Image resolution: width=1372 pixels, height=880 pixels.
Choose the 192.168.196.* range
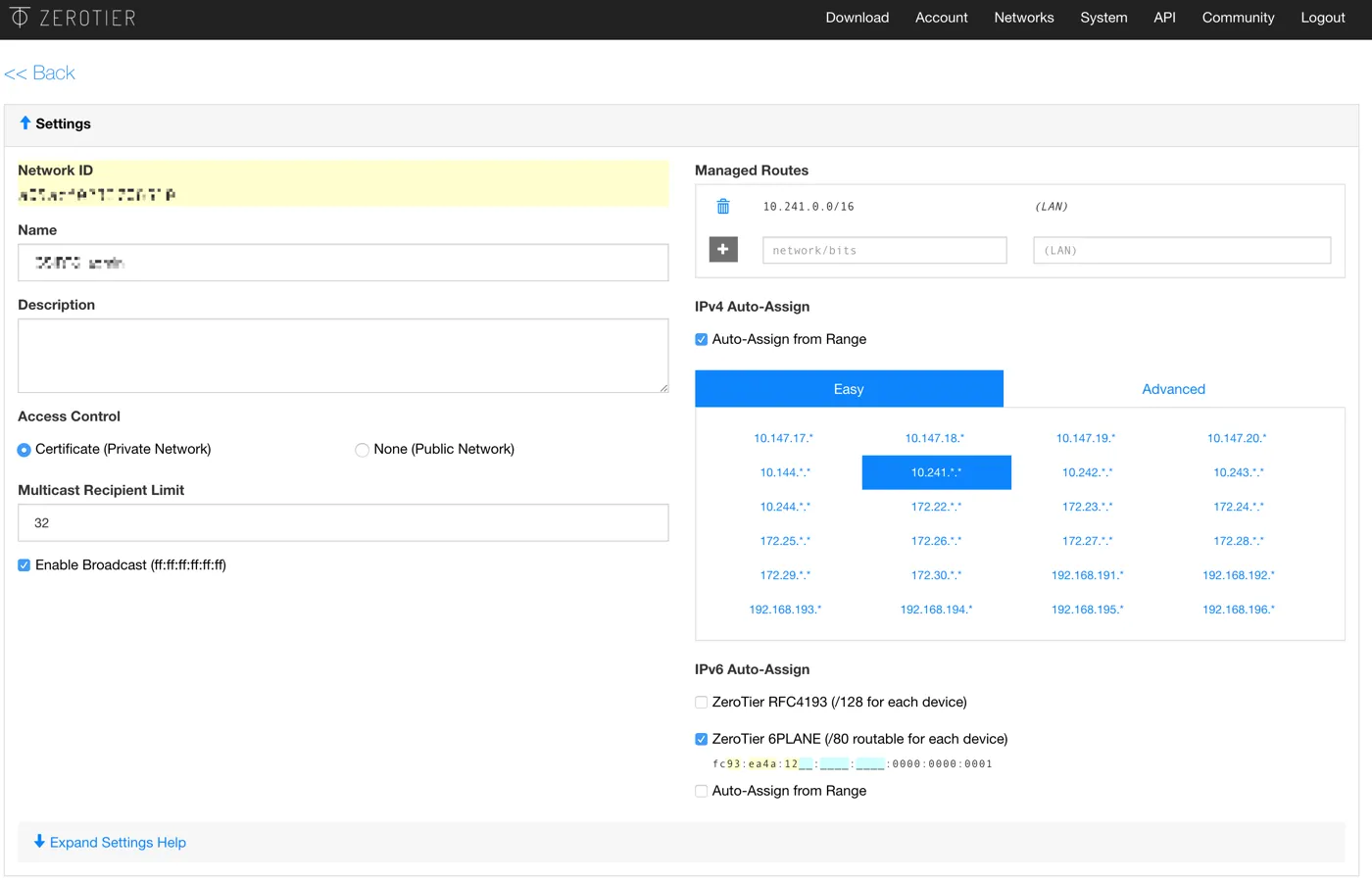1239,610
